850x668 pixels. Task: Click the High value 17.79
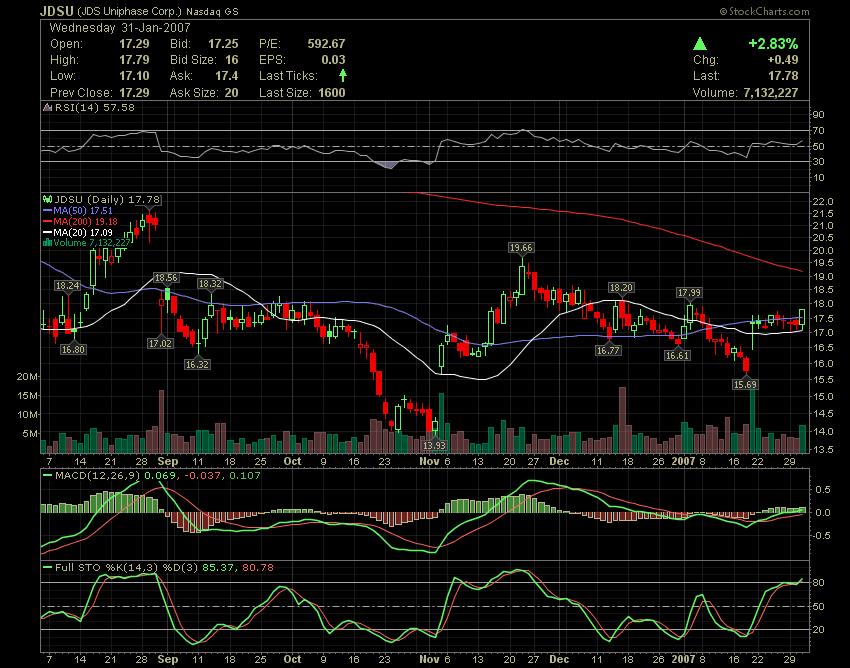tap(134, 60)
